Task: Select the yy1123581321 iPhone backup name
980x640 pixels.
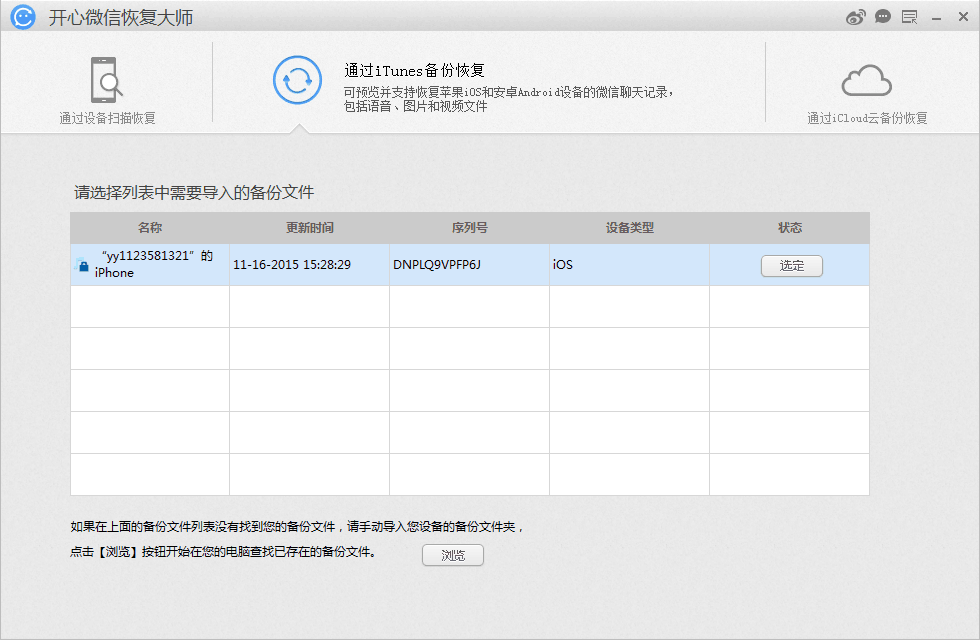Action: 154,264
